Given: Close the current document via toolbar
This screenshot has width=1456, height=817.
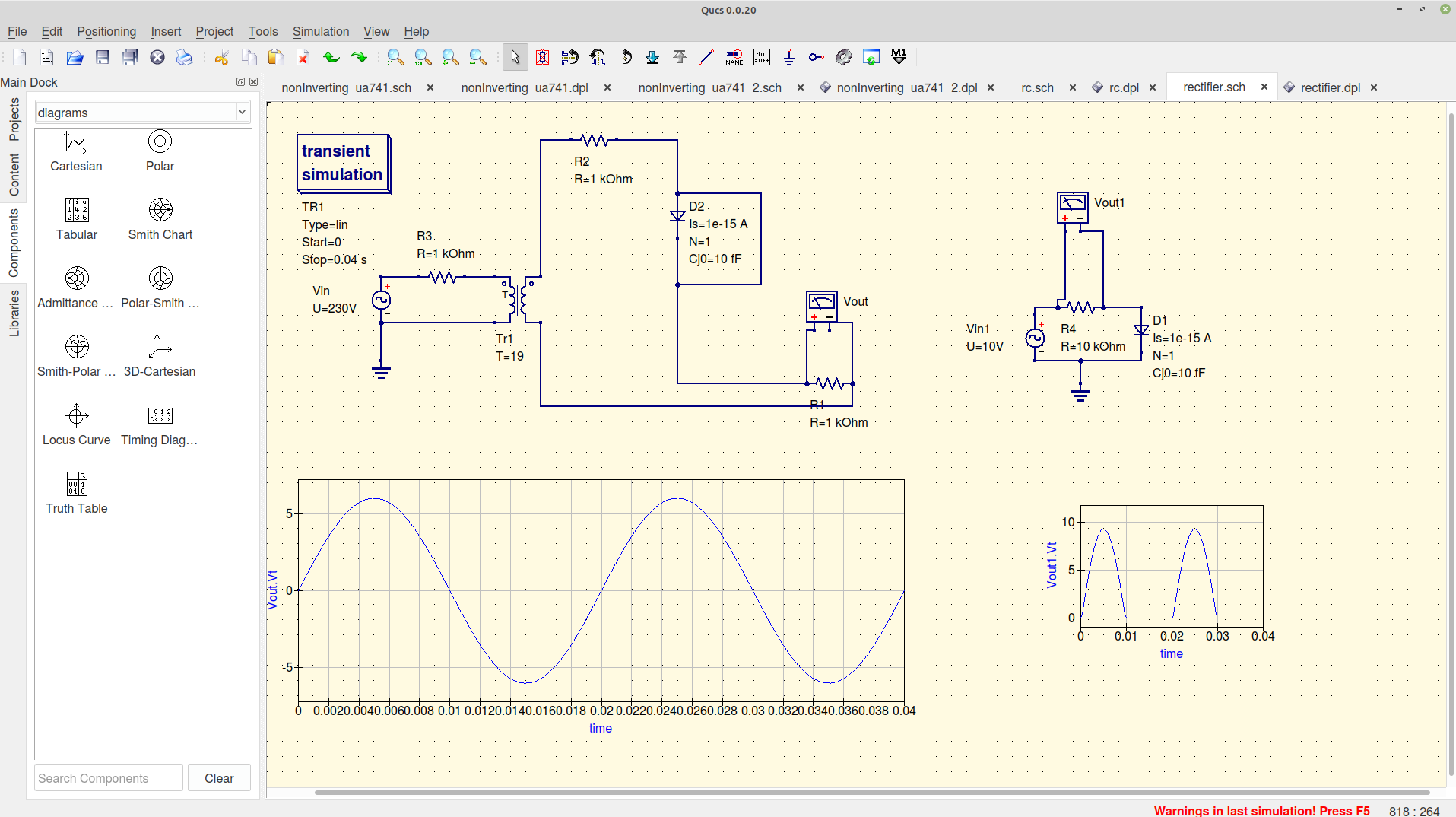Looking at the screenshot, I should (157, 57).
